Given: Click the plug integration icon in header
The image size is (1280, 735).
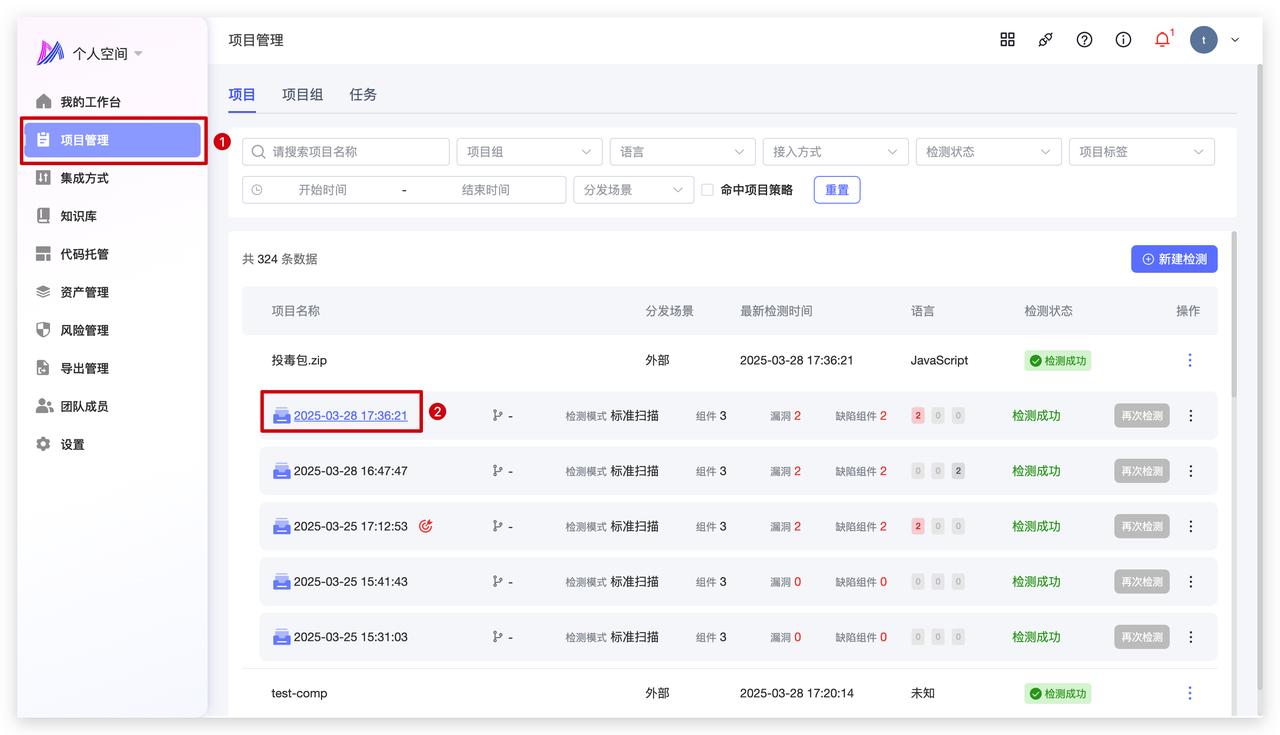Looking at the screenshot, I should (1045, 40).
